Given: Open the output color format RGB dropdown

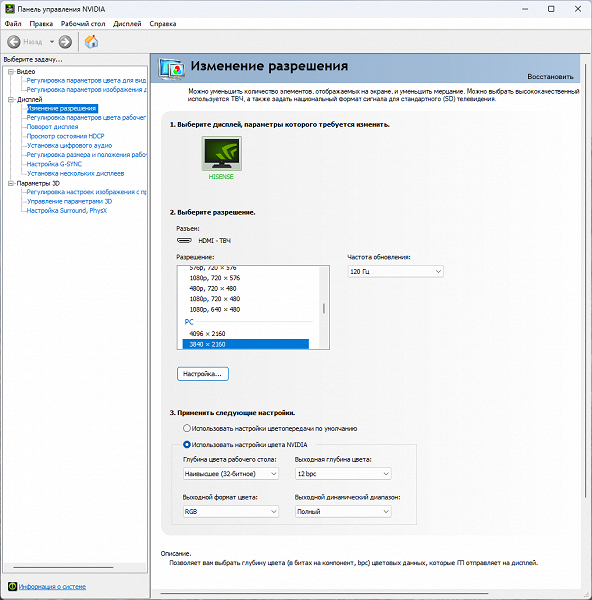Looking at the screenshot, I should tap(230, 512).
